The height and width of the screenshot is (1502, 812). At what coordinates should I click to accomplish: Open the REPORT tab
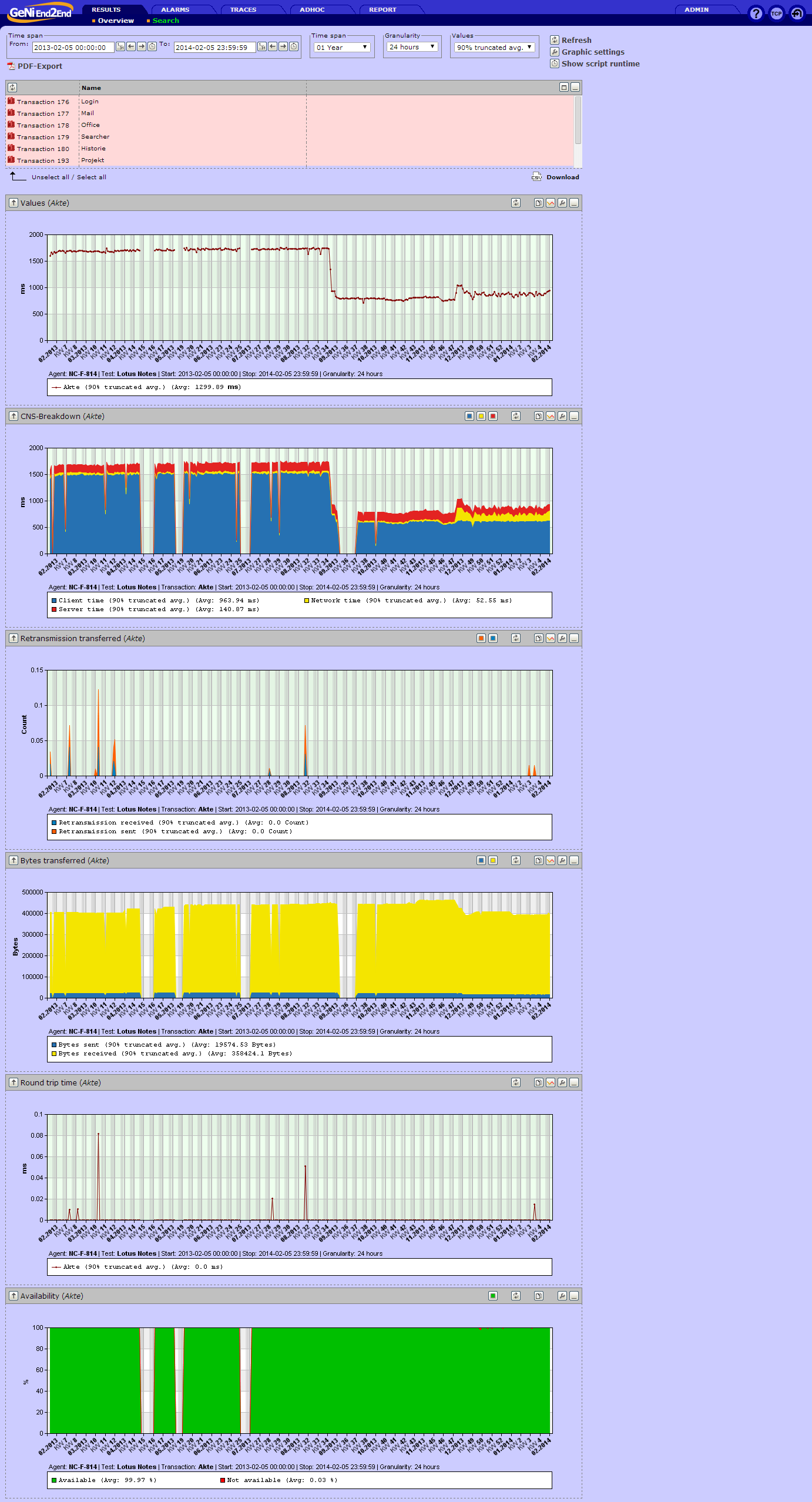click(x=382, y=9)
